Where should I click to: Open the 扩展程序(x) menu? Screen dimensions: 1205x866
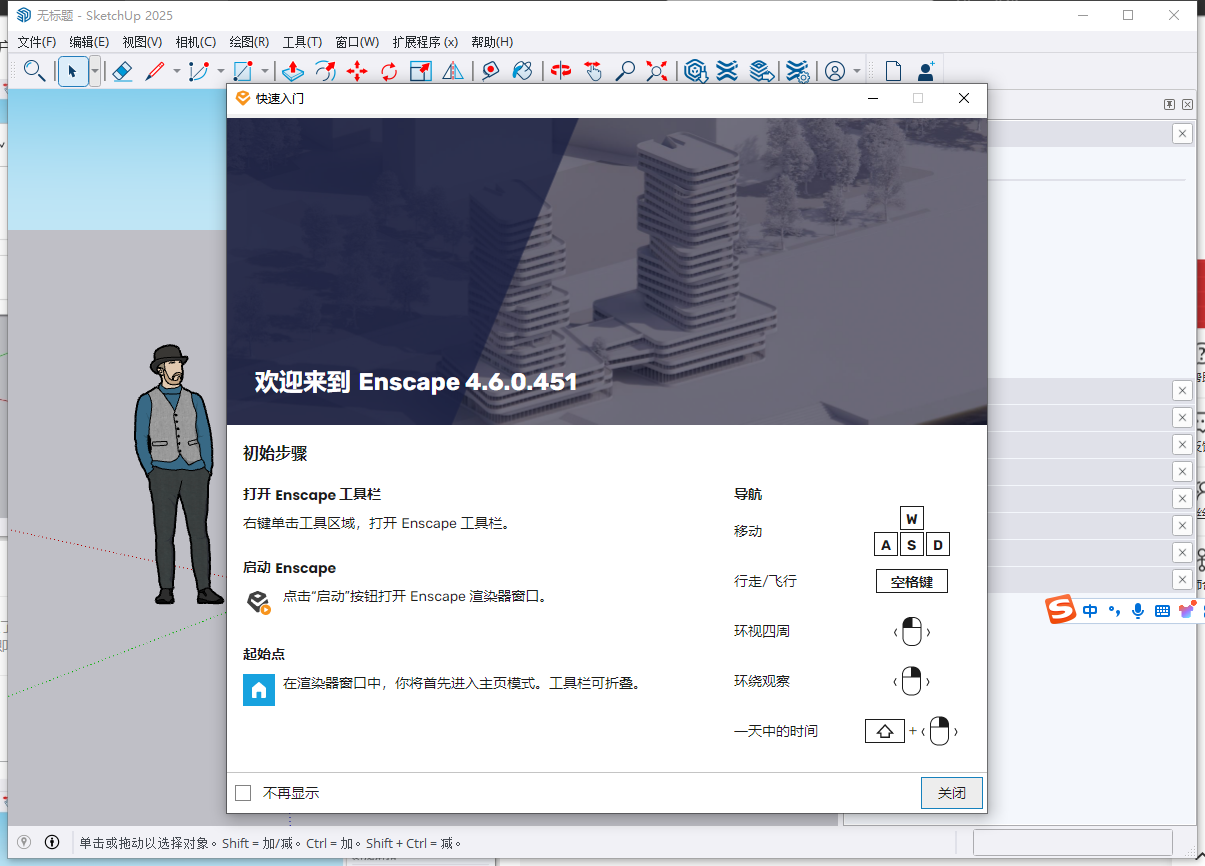tap(425, 41)
